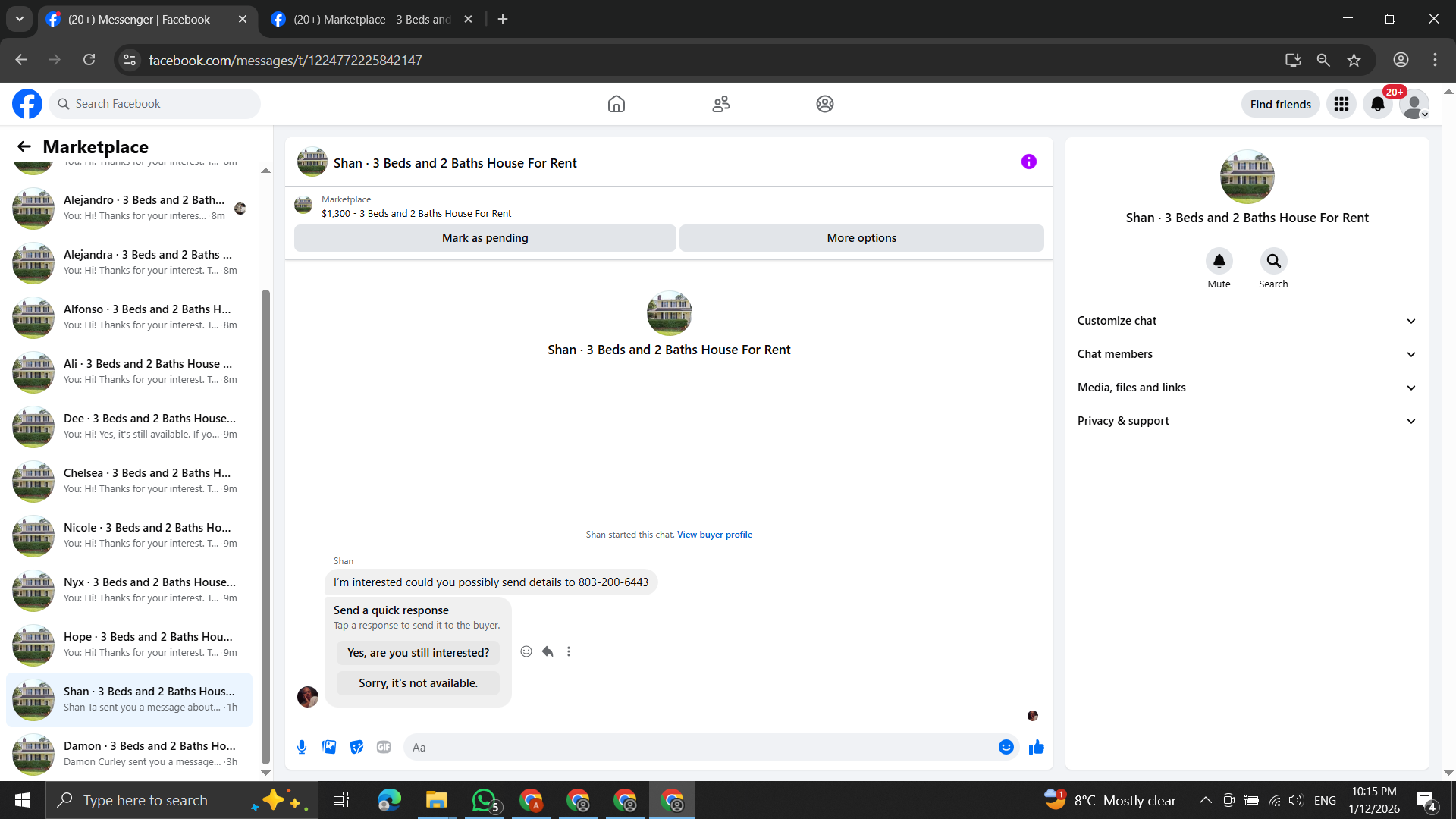This screenshot has height=819, width=1456.
Task: Click the purple conversation info icon
Action: coord(1028,162)
